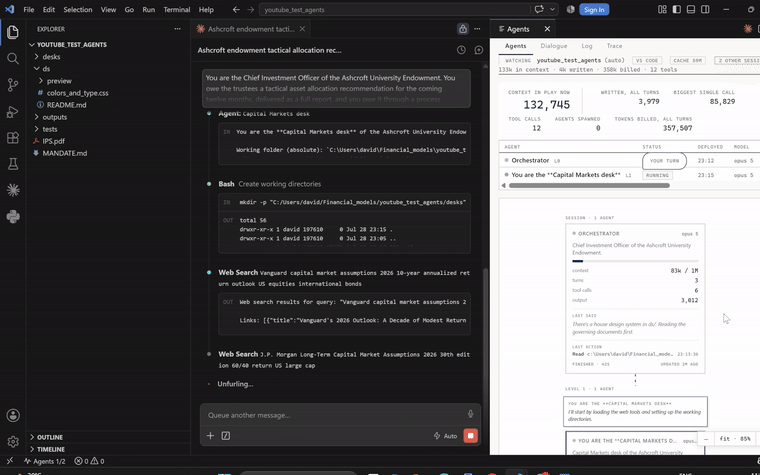Open the File menu

coord(29,9)
